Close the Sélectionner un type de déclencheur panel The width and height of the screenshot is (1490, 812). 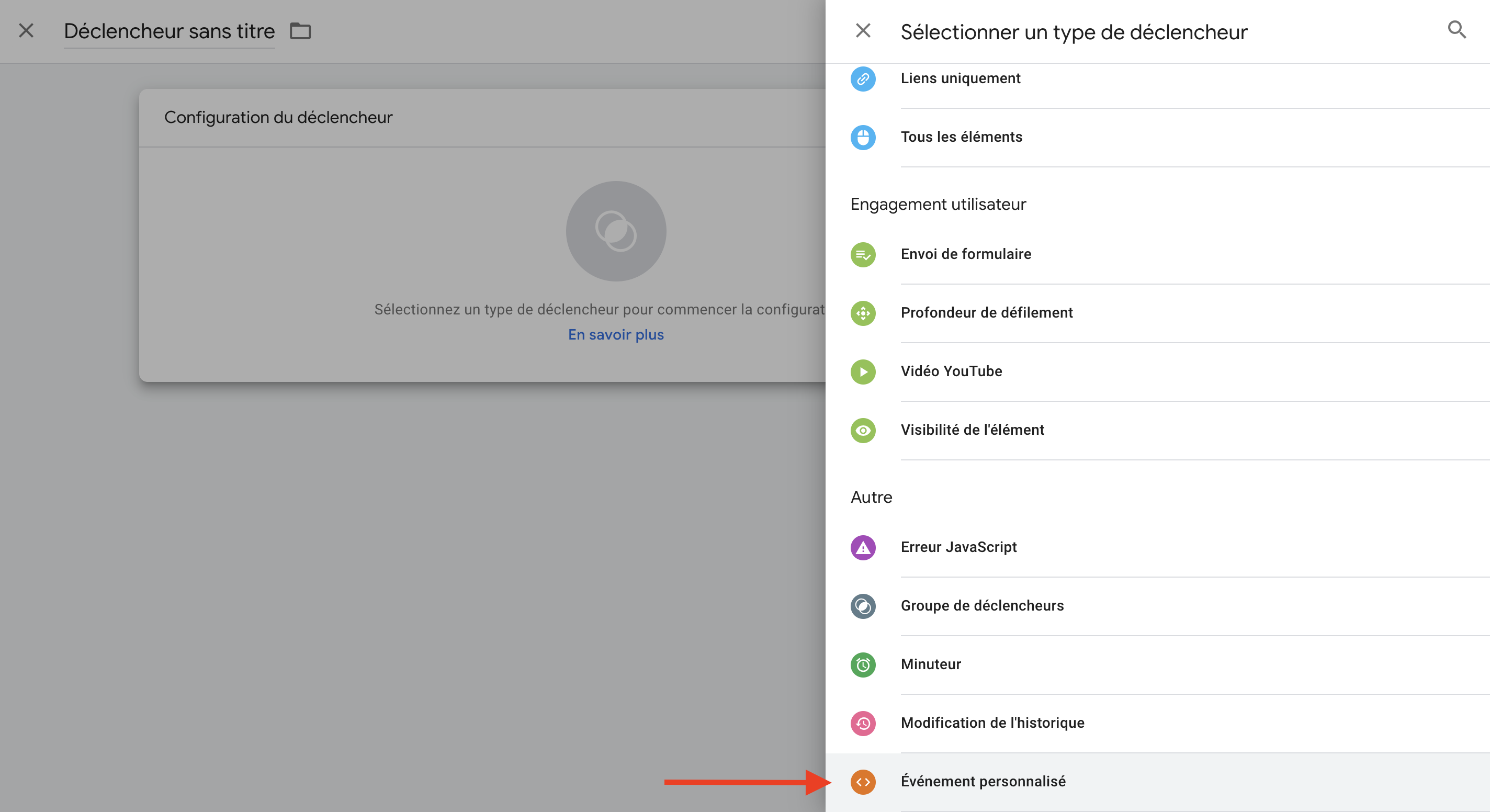(x=862, y=30)
